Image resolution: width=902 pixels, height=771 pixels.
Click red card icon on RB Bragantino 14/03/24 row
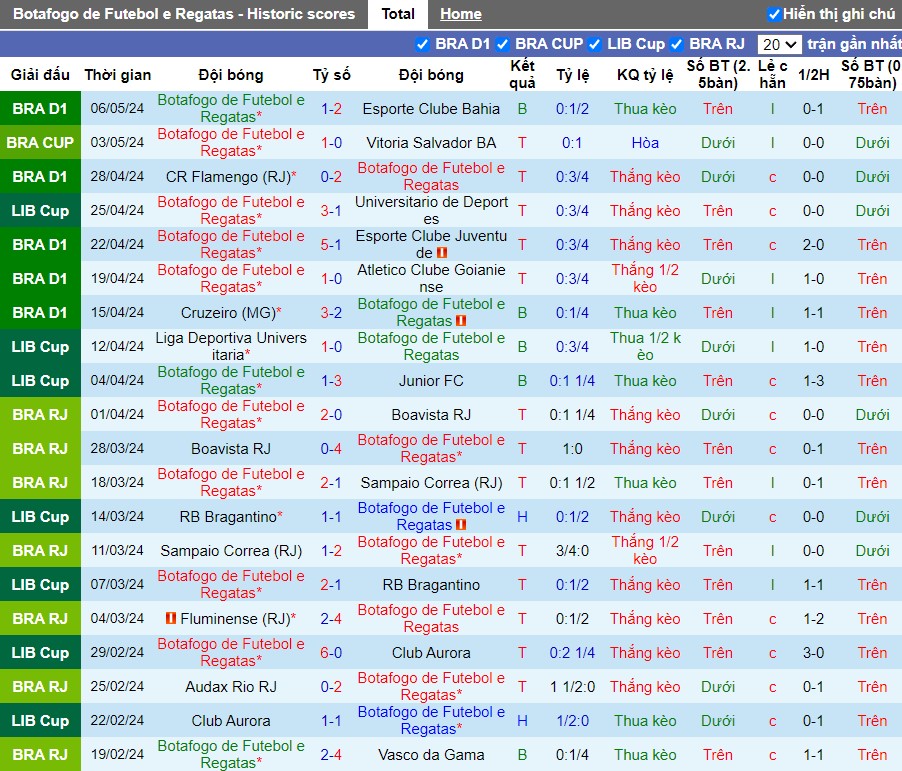coord(461,525)
